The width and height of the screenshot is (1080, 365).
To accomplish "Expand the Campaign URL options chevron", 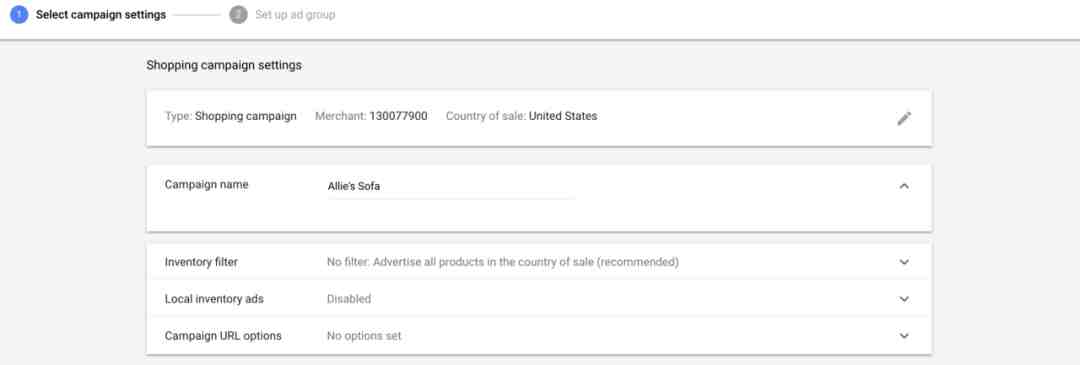I will pos(904,336).
